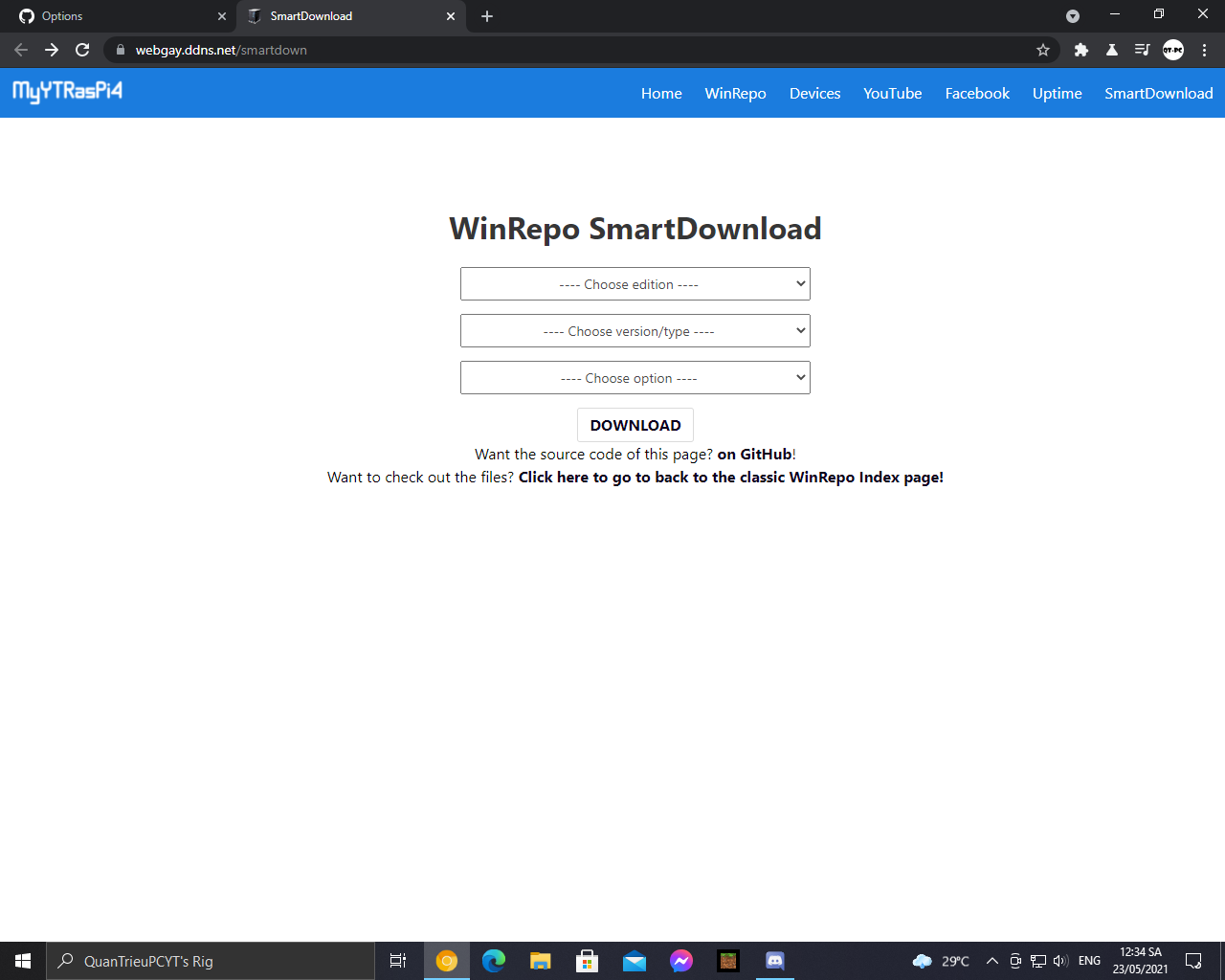Open the browser extensions puzzle icon
The width and height of the screenshot is (1225, 980).
tap(1080, 50)
